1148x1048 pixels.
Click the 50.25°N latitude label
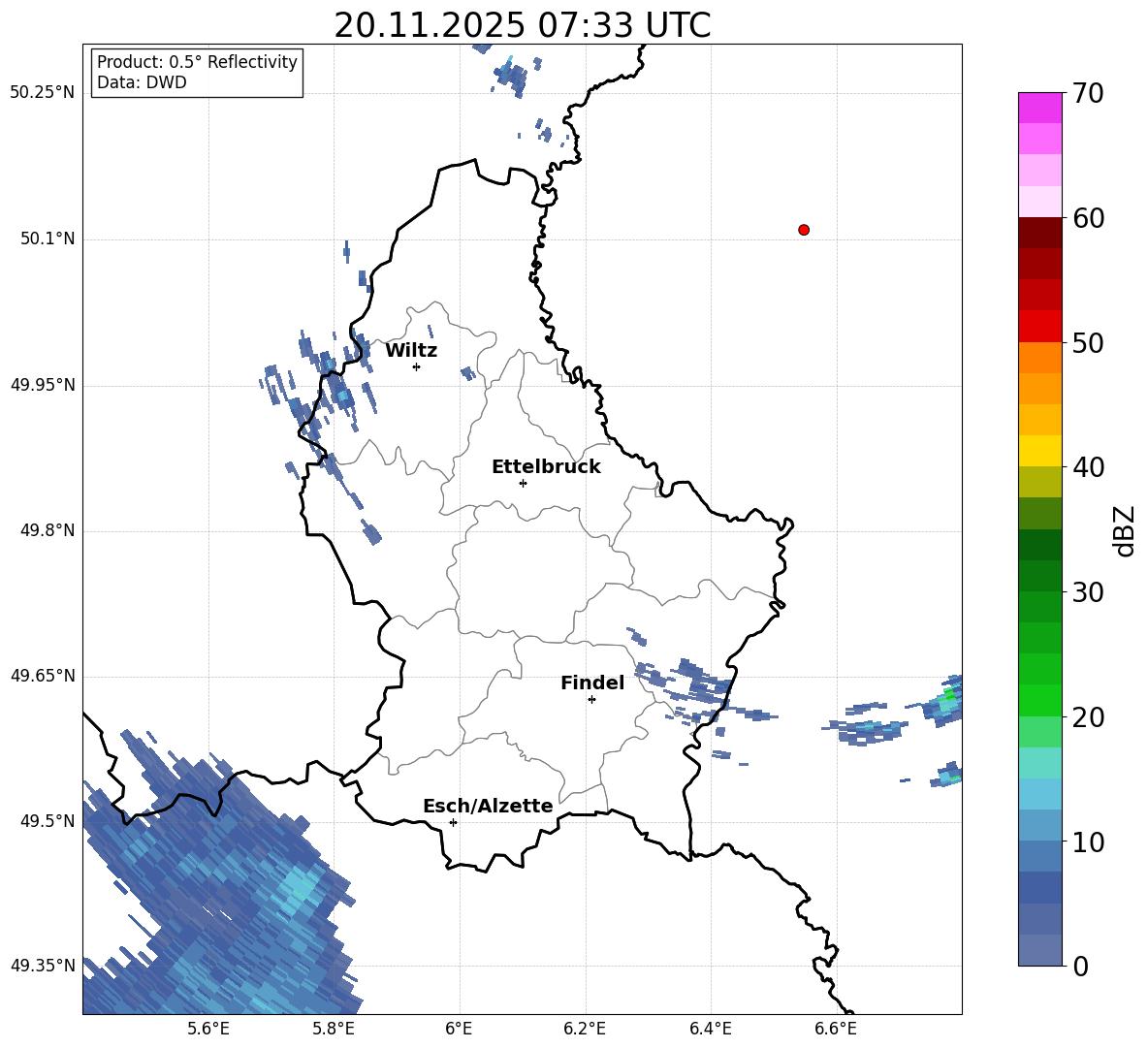pos(43,93)
